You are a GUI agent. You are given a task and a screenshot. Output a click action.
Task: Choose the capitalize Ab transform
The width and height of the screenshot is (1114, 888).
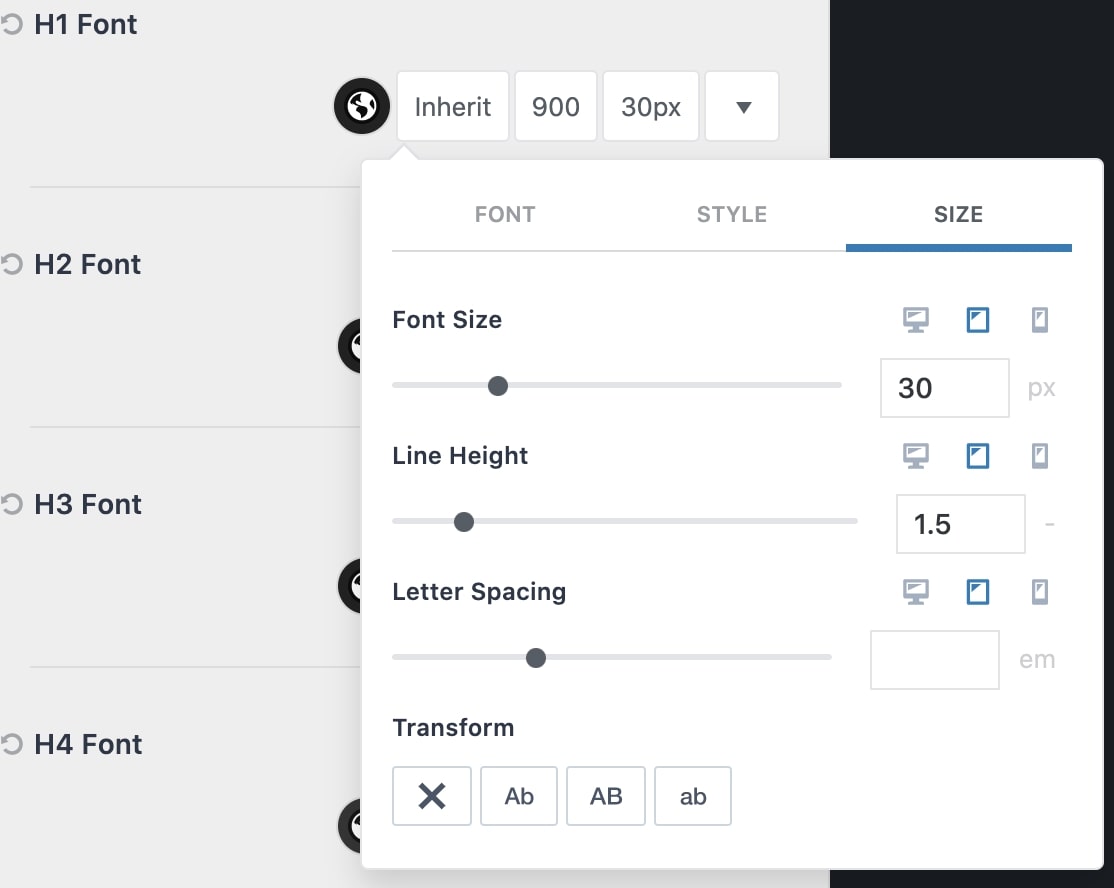tap(519, 796)
